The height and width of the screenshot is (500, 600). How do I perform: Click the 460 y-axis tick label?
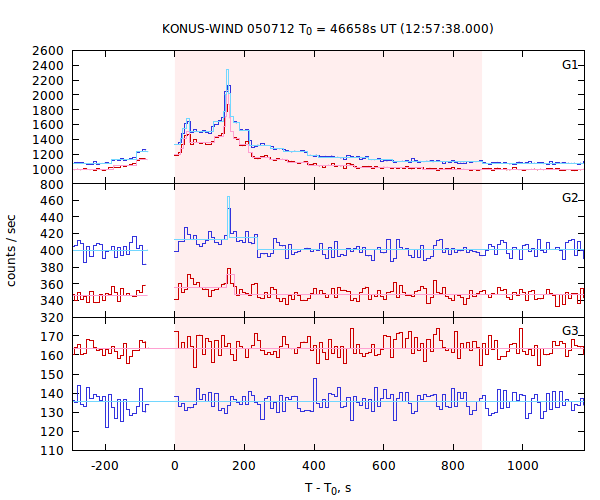(52, 200)
